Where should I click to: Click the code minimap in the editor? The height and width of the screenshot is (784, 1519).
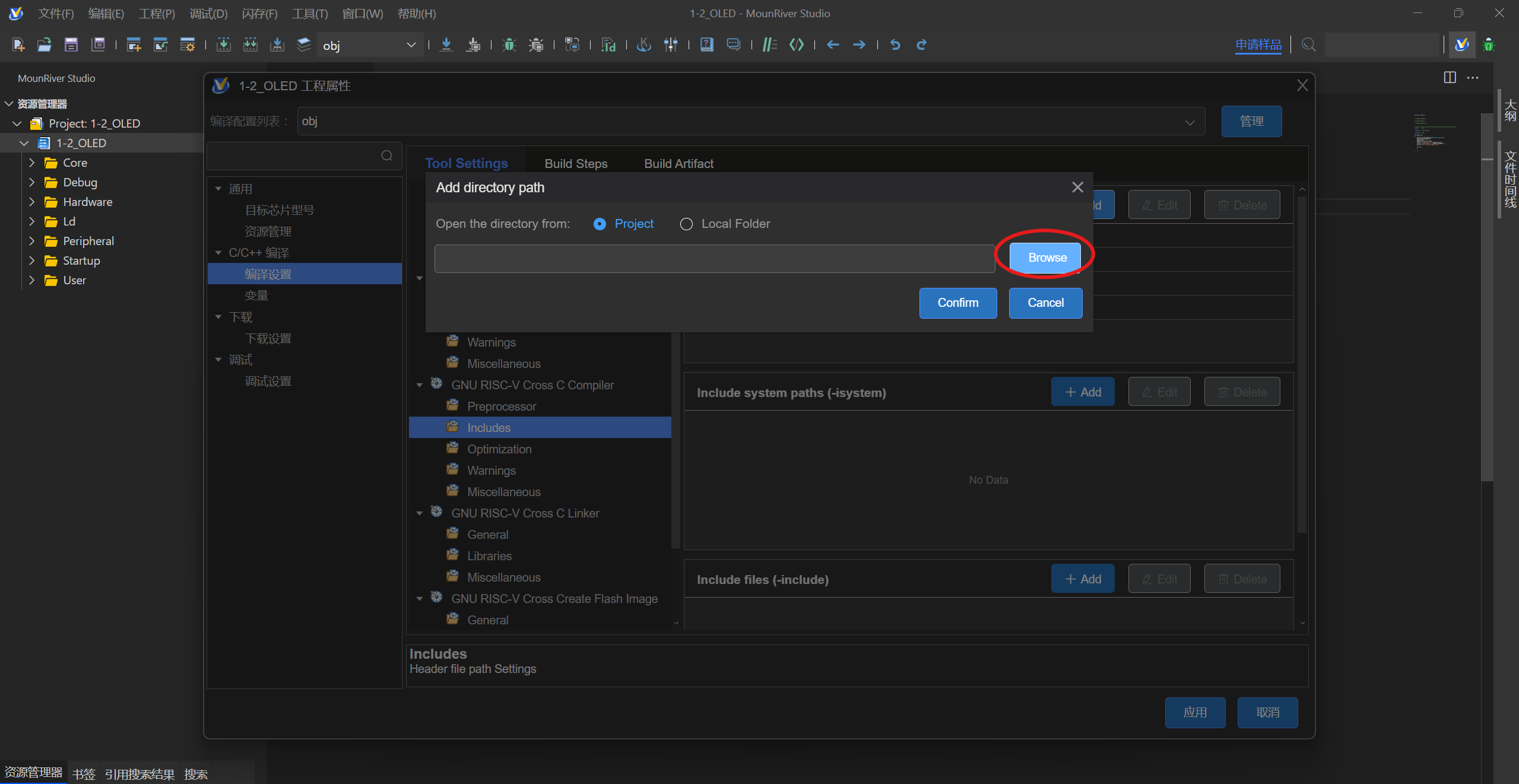1435,134
